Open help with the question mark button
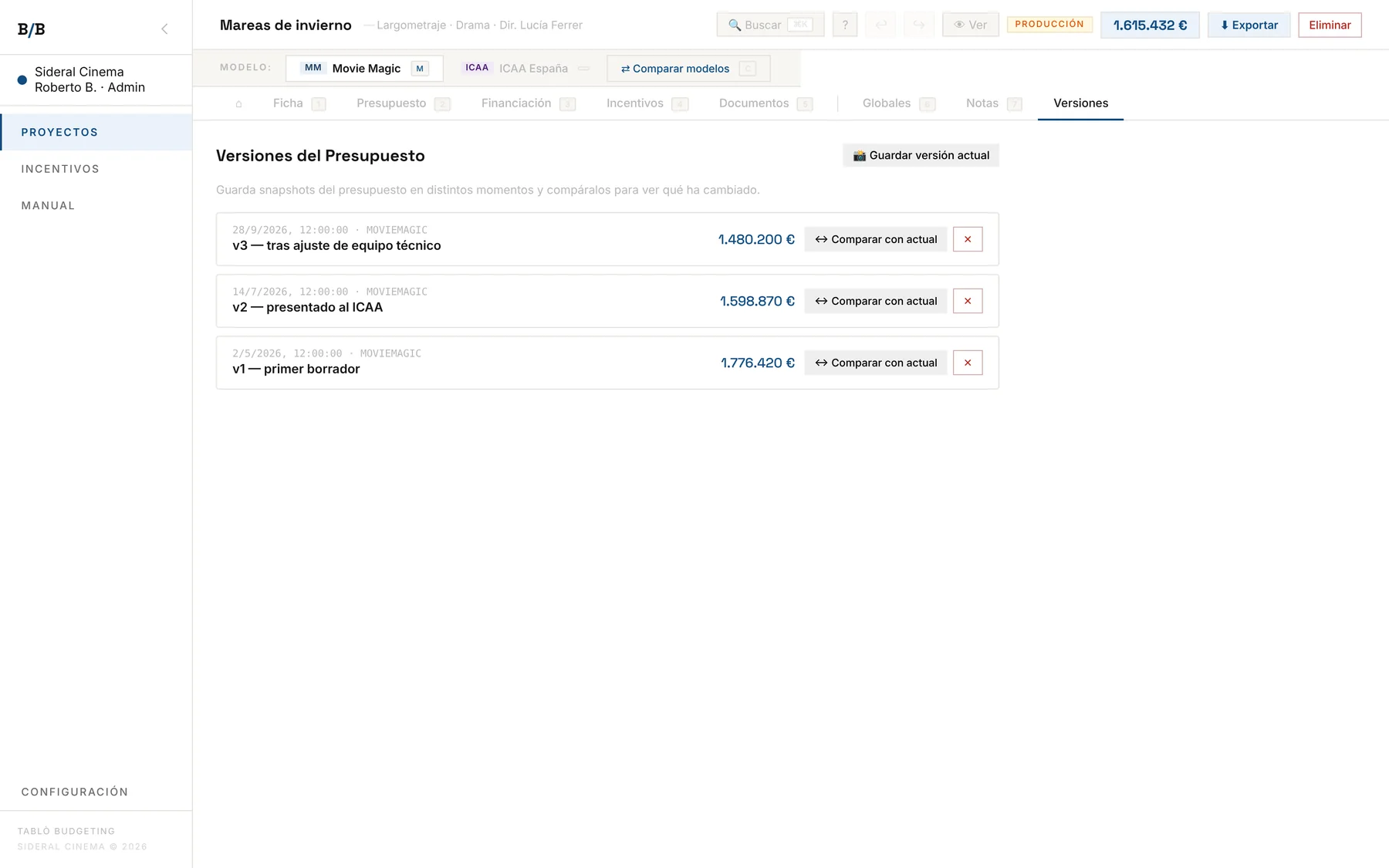The height and width of the screenshot is (868, 1389). [845, 25]
